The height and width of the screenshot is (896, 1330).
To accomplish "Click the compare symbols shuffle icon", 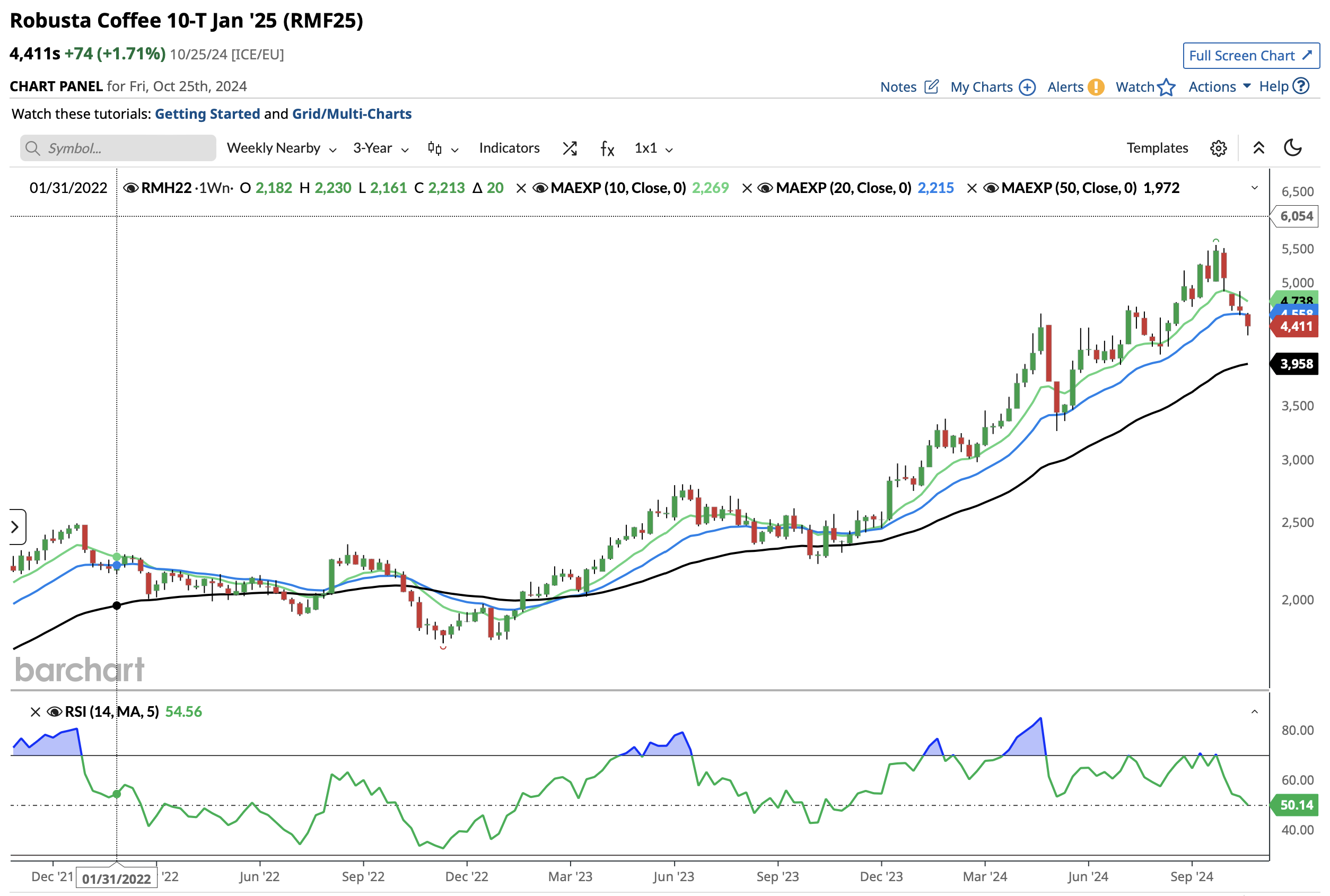I will [570, 148].
